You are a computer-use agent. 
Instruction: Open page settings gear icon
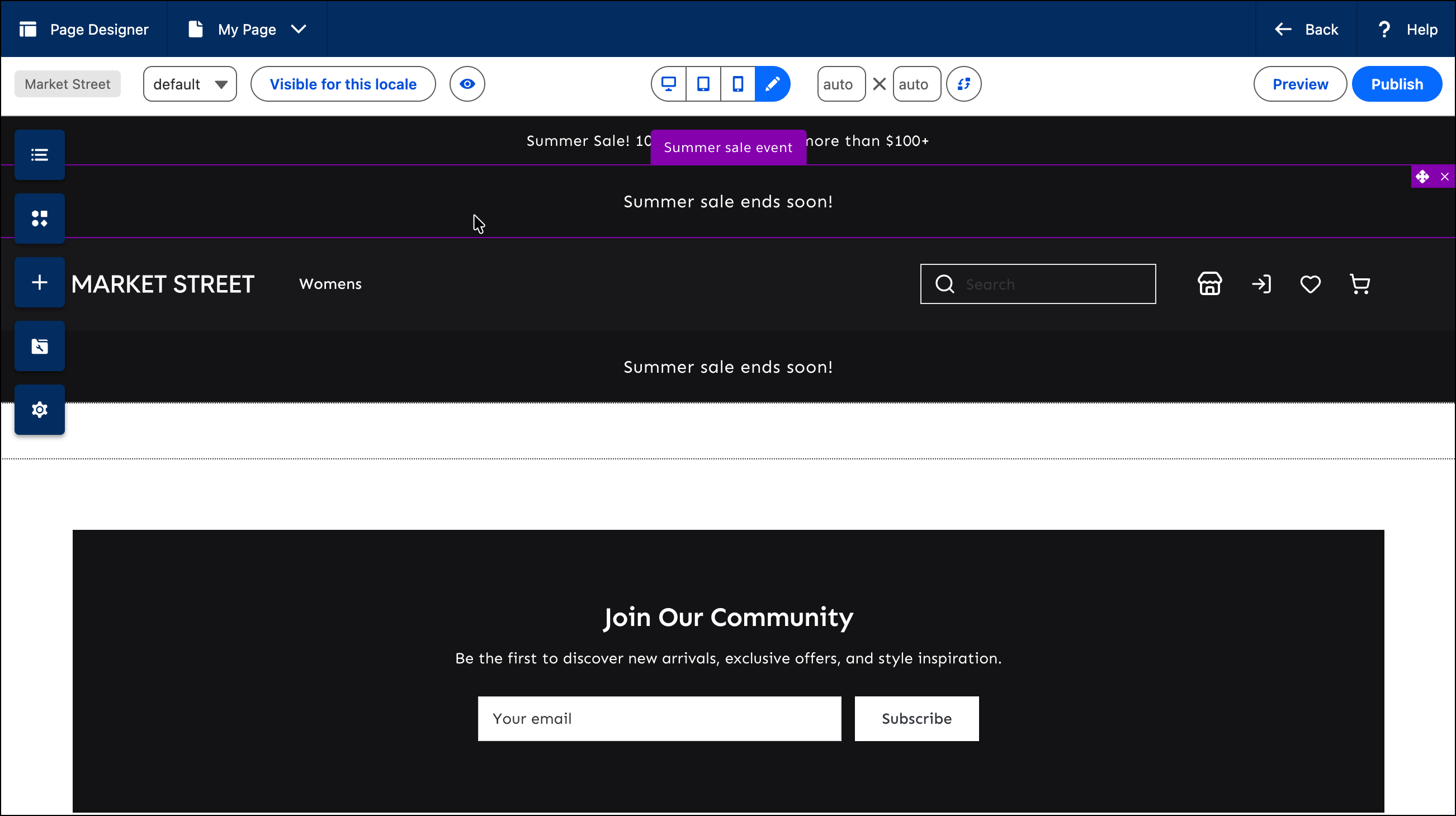40,410
